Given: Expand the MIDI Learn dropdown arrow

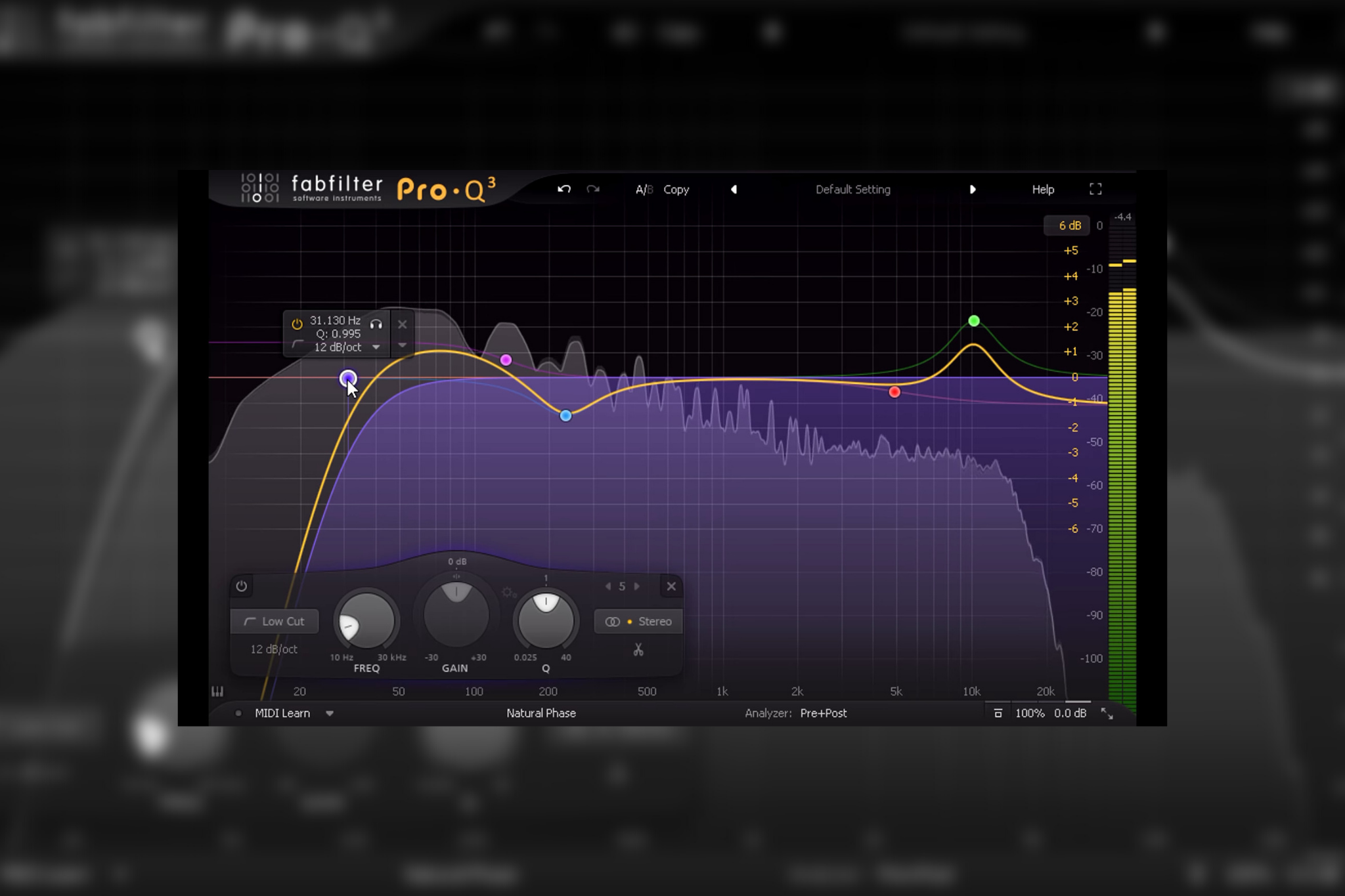Looking at the screenshot, I should coord(330,714).
